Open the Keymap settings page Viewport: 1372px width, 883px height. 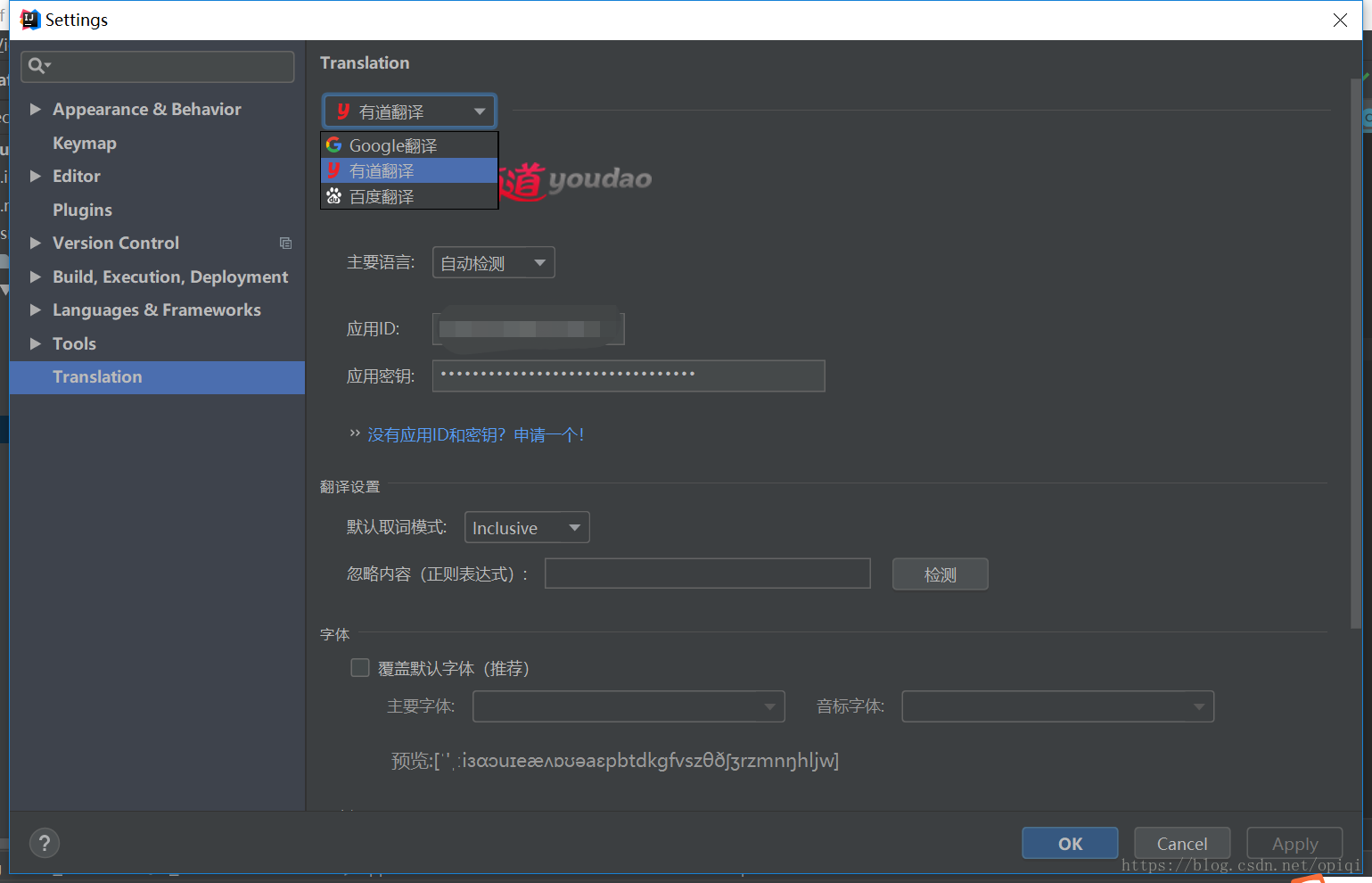85,143
